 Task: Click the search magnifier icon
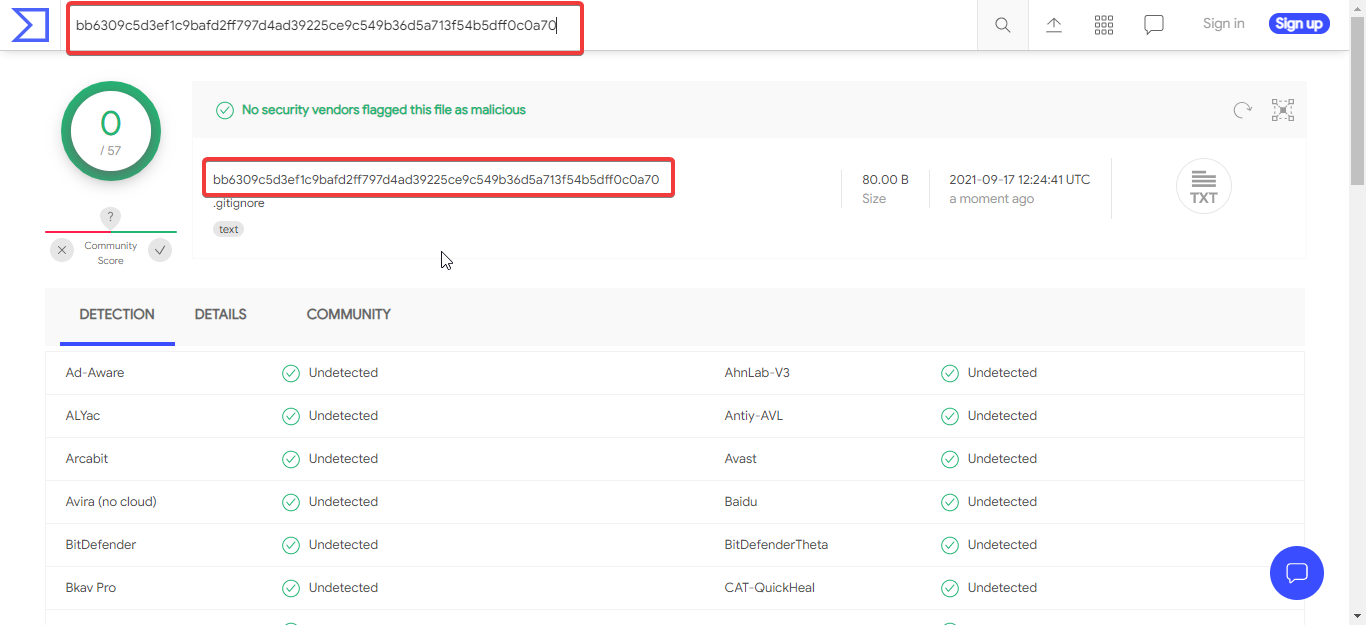1002,25
